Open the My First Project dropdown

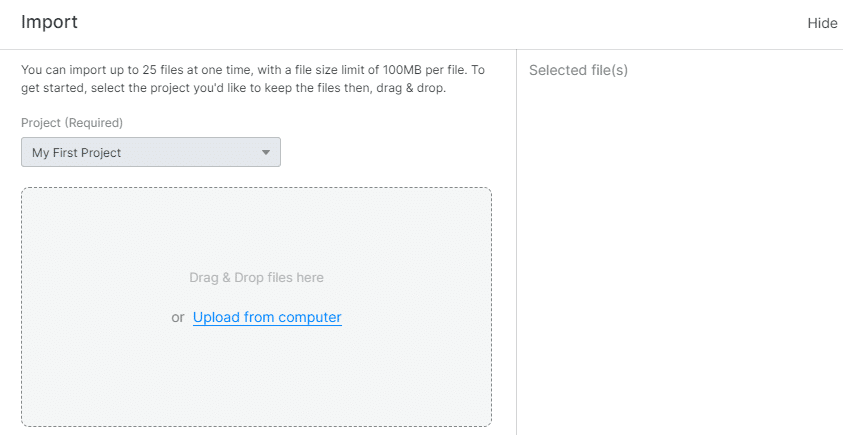[x=150, y=153]
